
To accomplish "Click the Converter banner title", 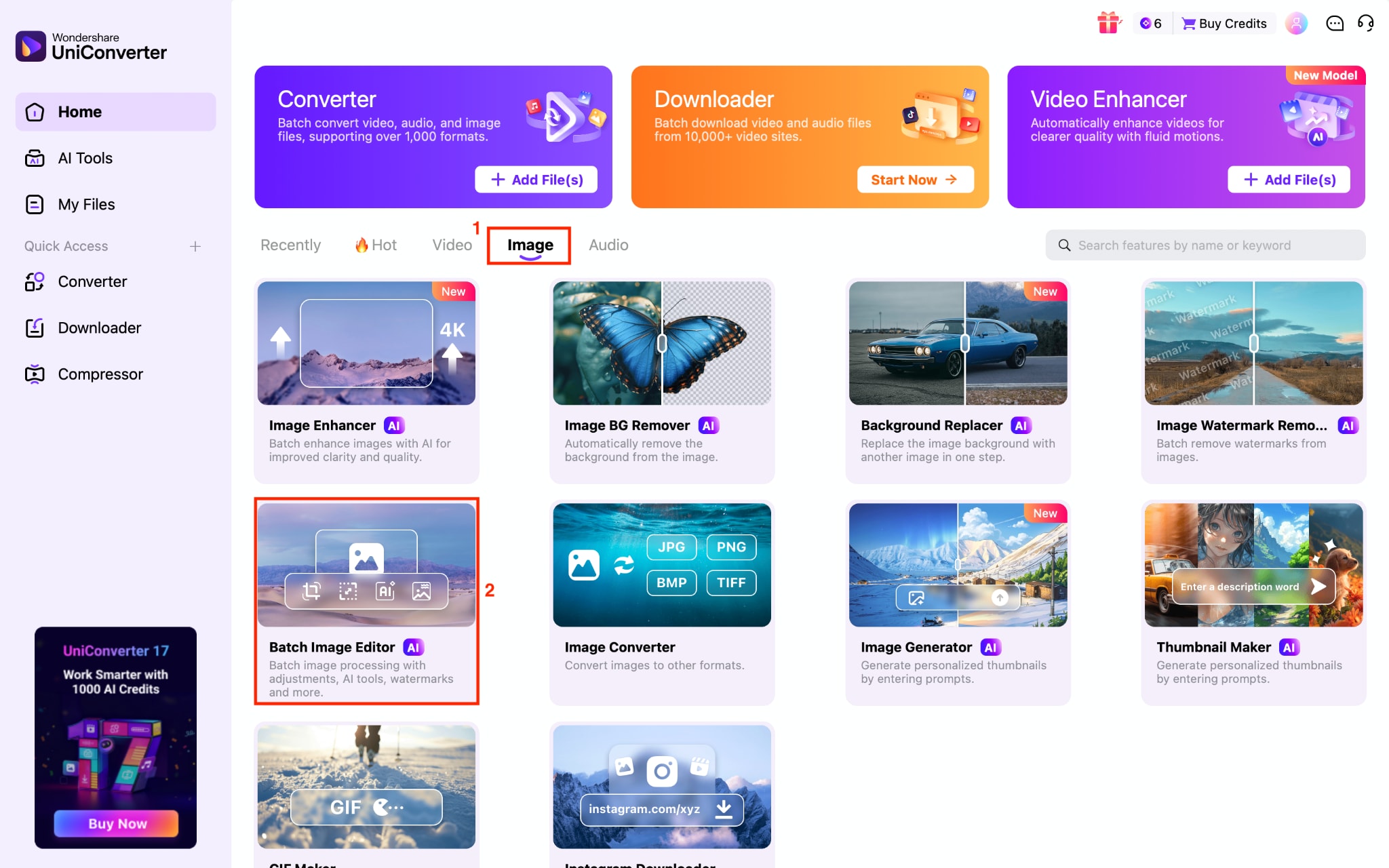I will click(x=326, y=100).
